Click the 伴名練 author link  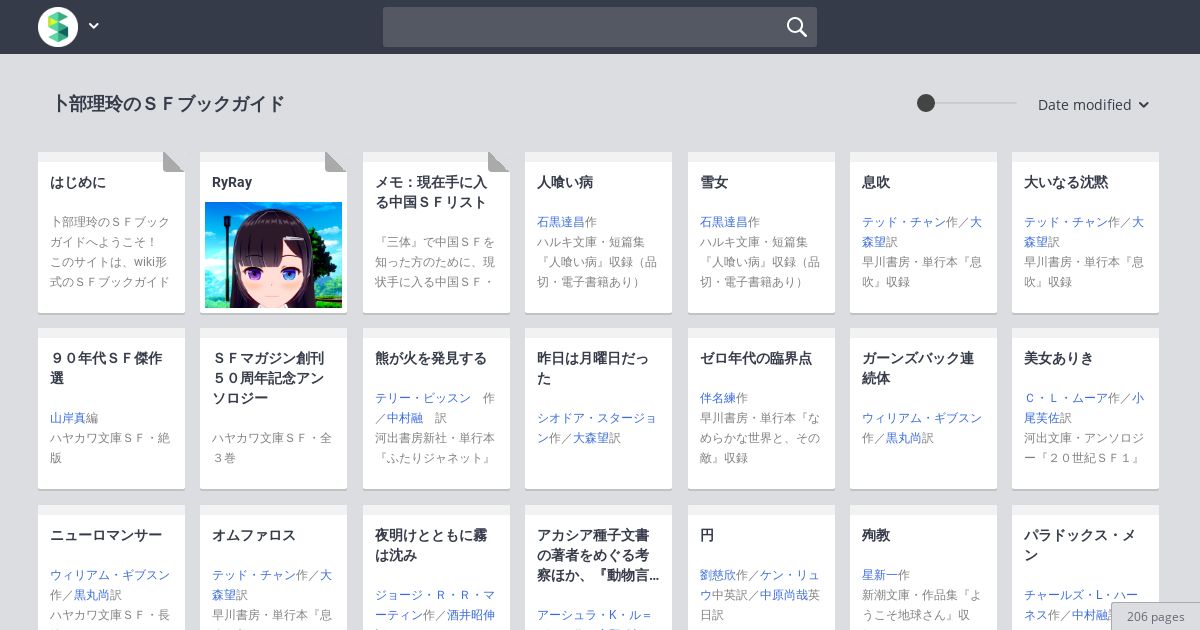(x=718, y=398)
